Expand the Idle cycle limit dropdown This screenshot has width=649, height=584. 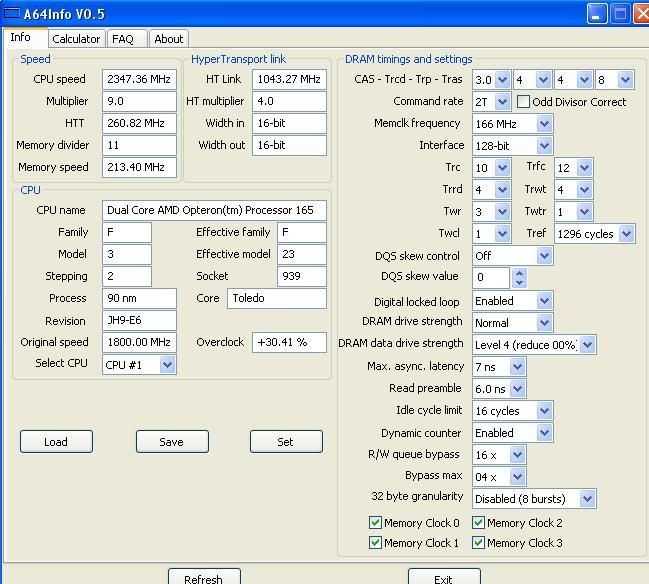(512, 411)
